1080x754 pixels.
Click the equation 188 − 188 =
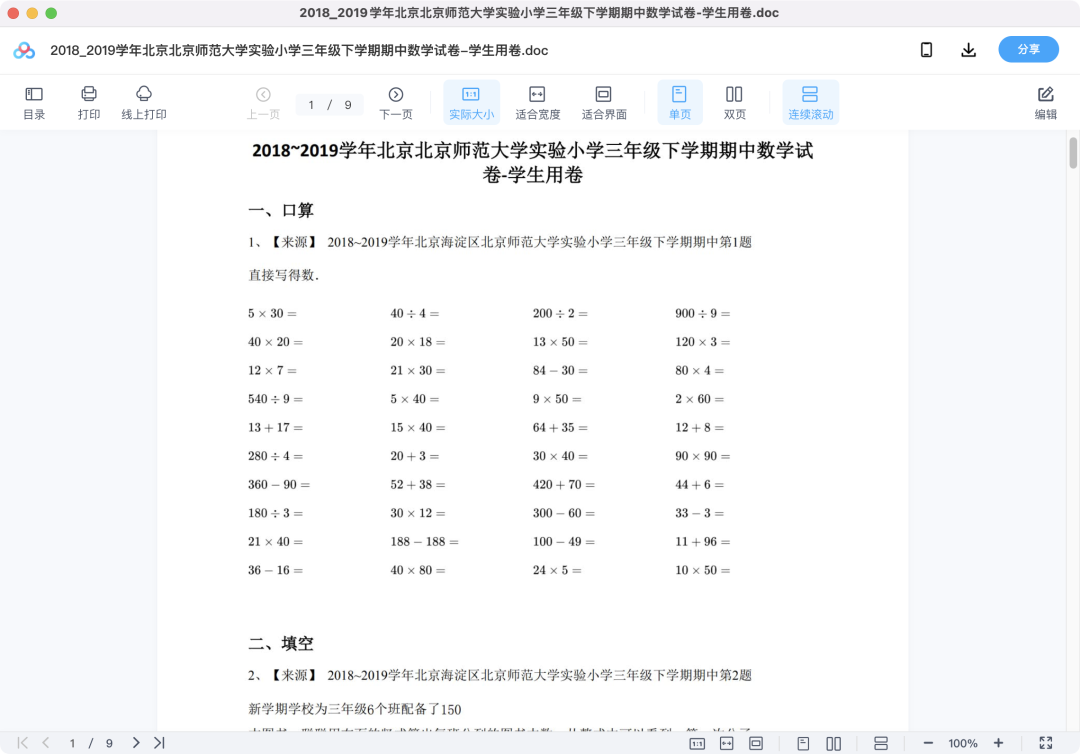pos(424,541)
